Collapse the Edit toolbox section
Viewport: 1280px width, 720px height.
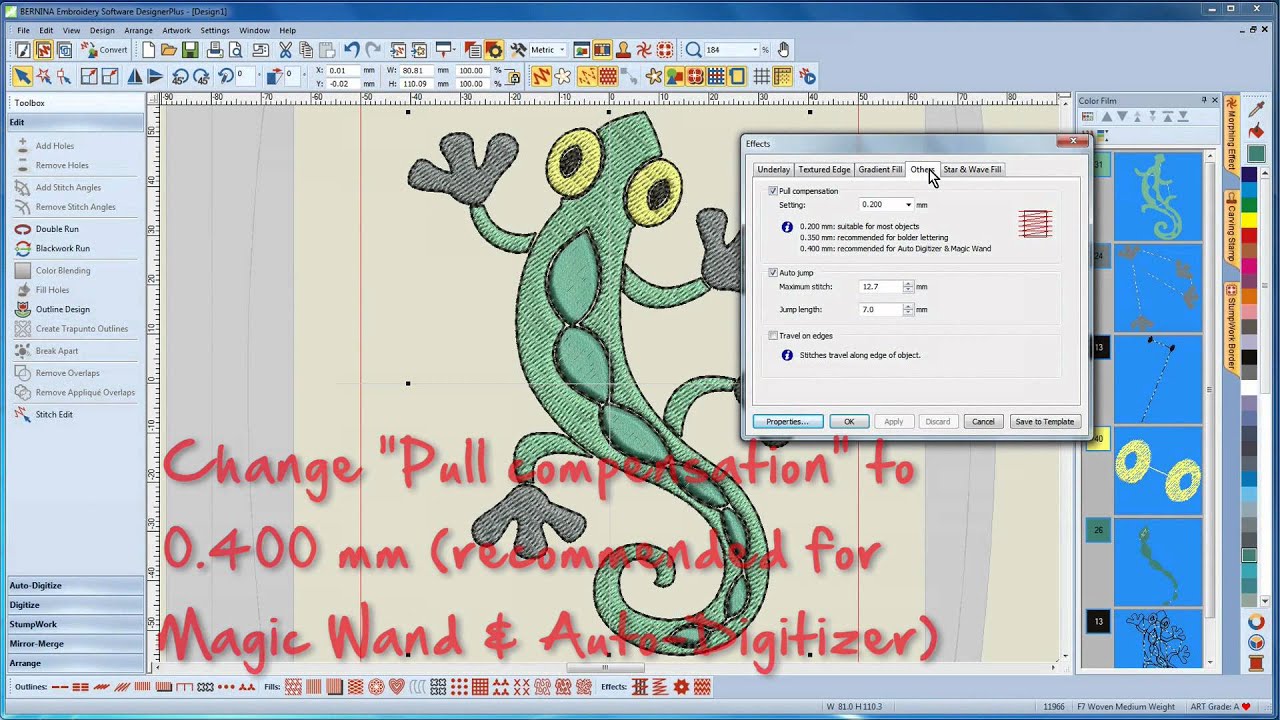[x=75, y=122]
